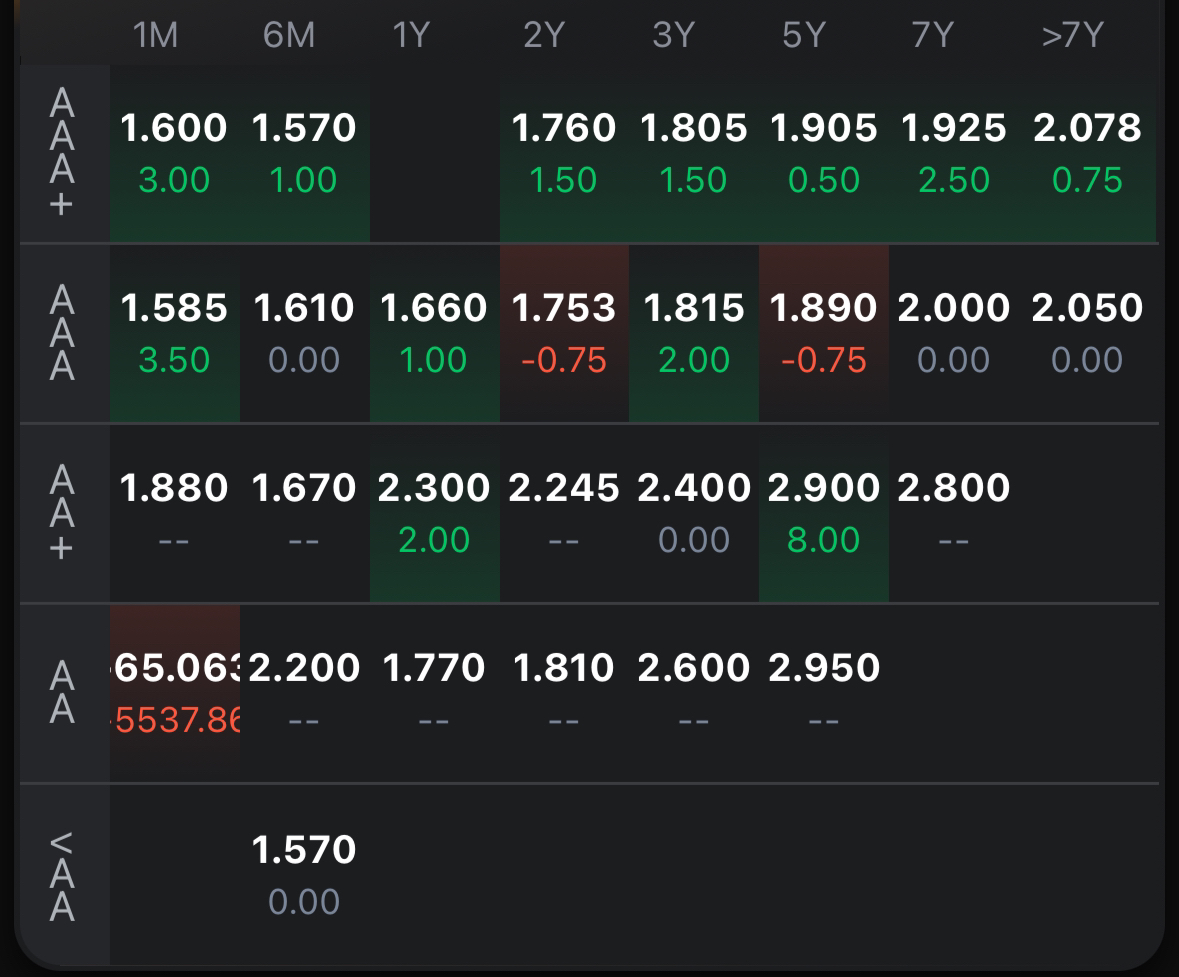Viewport: 1179px width, 977px height.
Task: Click AAA 7Y cell with 2.000
Action: coord(953,333)
